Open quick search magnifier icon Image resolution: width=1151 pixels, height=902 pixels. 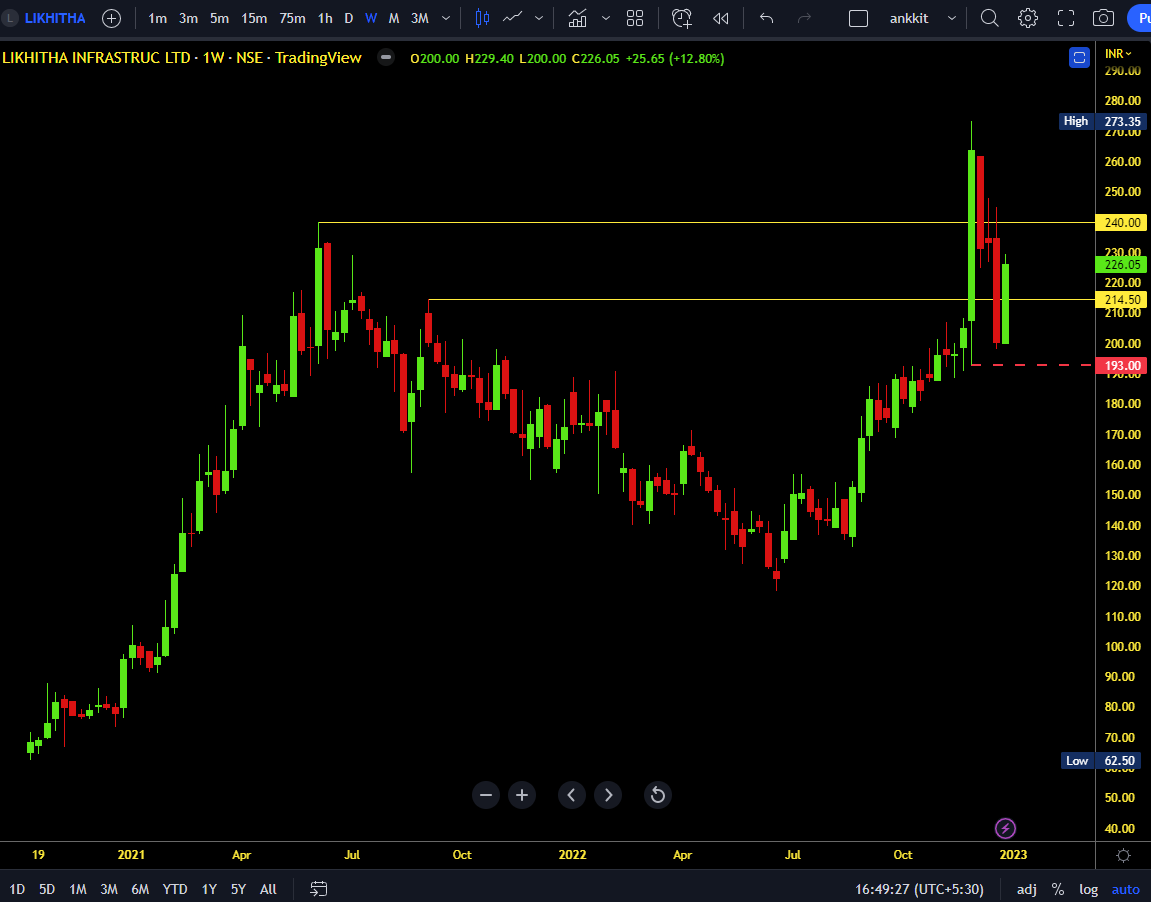990,18
